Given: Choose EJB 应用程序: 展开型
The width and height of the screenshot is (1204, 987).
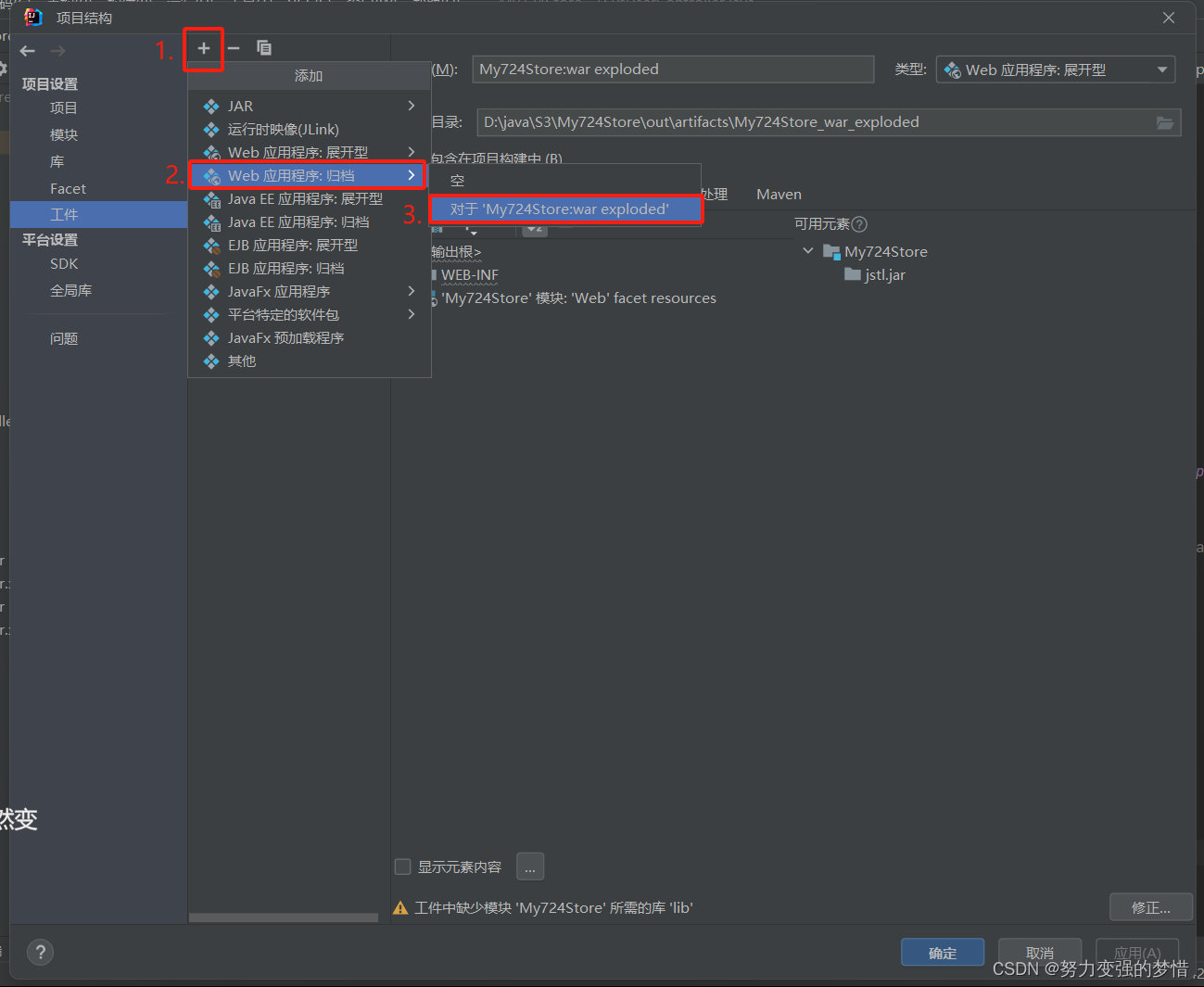Looking at the screenshot, I should pyautogui.click(x=310, y=245).
